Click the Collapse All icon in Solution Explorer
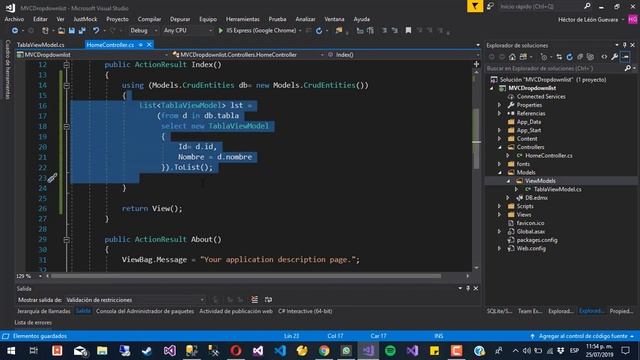The width and height of the screenshot is (640, 360). pos(580,57)
